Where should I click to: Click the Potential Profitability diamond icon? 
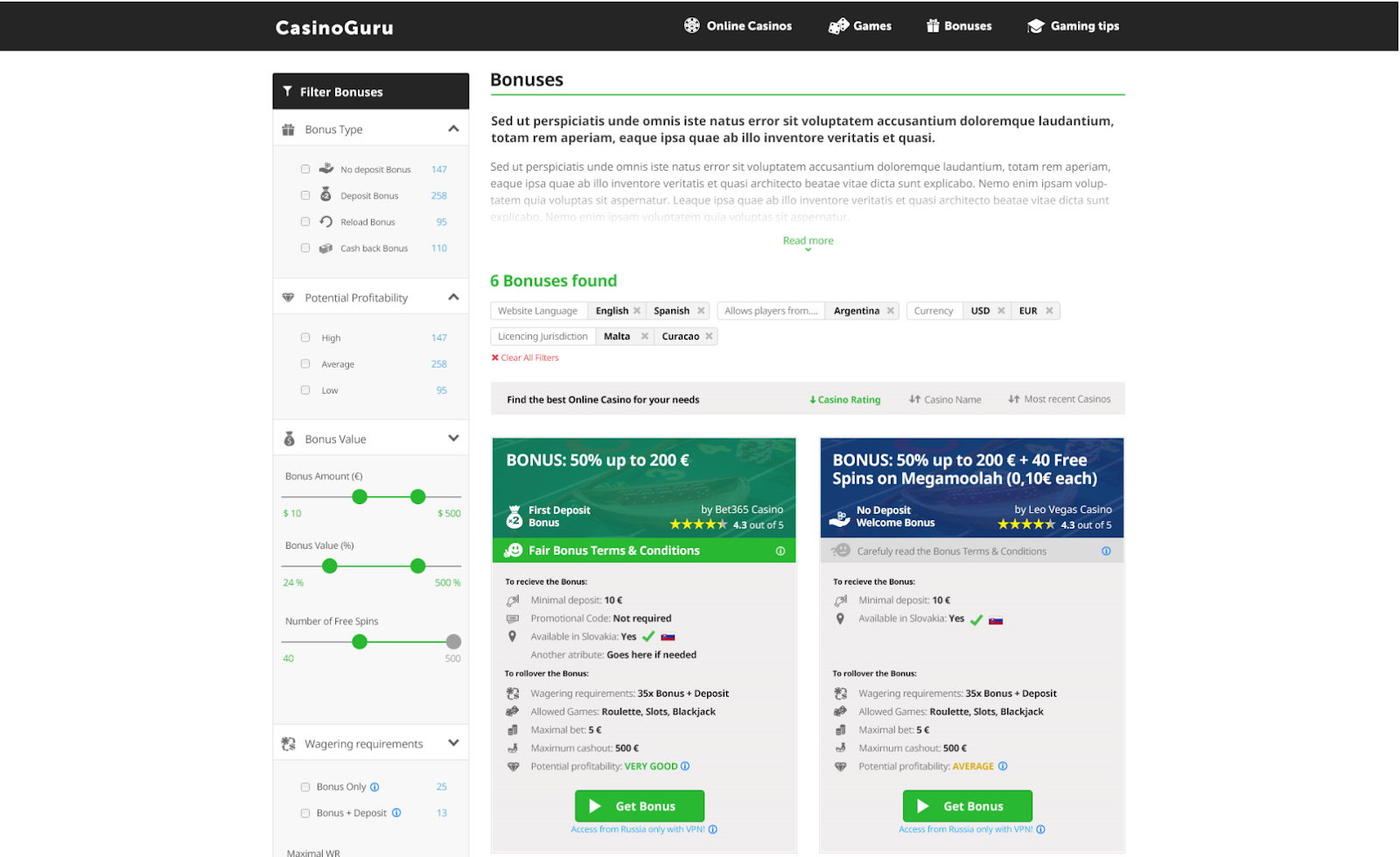point(288,298)
